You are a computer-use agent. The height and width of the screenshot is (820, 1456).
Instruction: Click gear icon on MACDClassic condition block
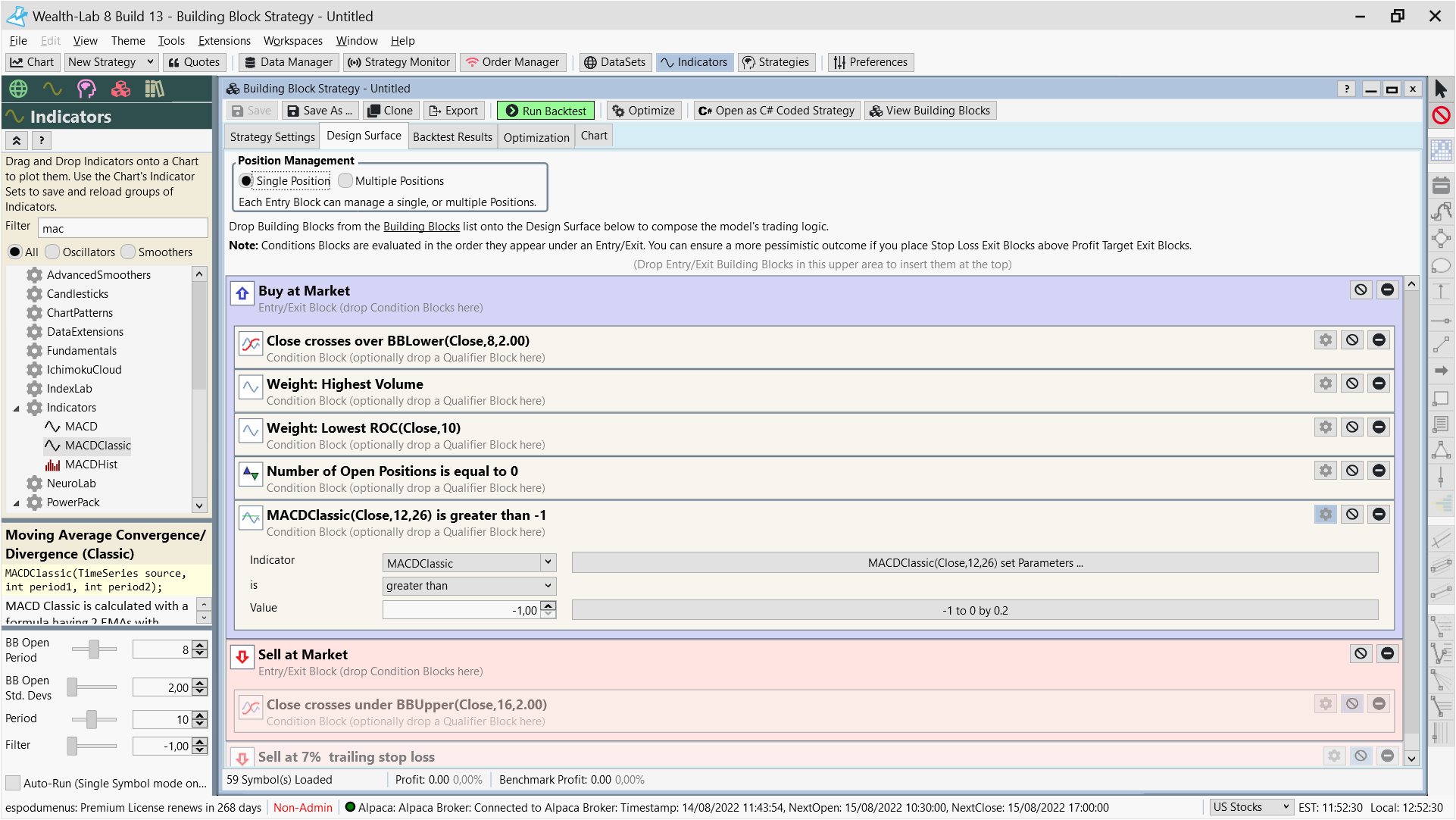pyautogui.click(x=1325, y=515)
